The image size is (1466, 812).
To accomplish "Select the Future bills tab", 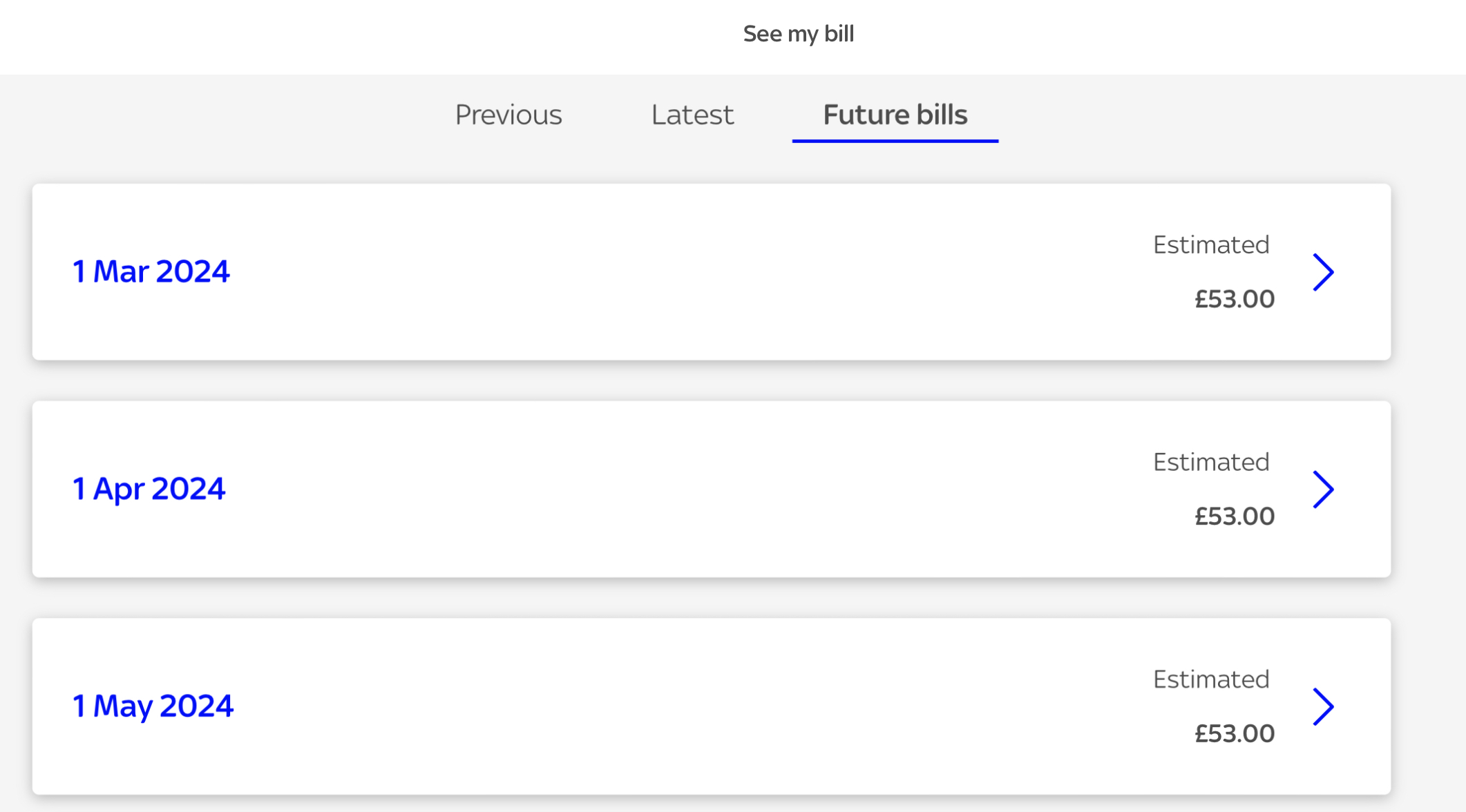I will coord(895,115).
